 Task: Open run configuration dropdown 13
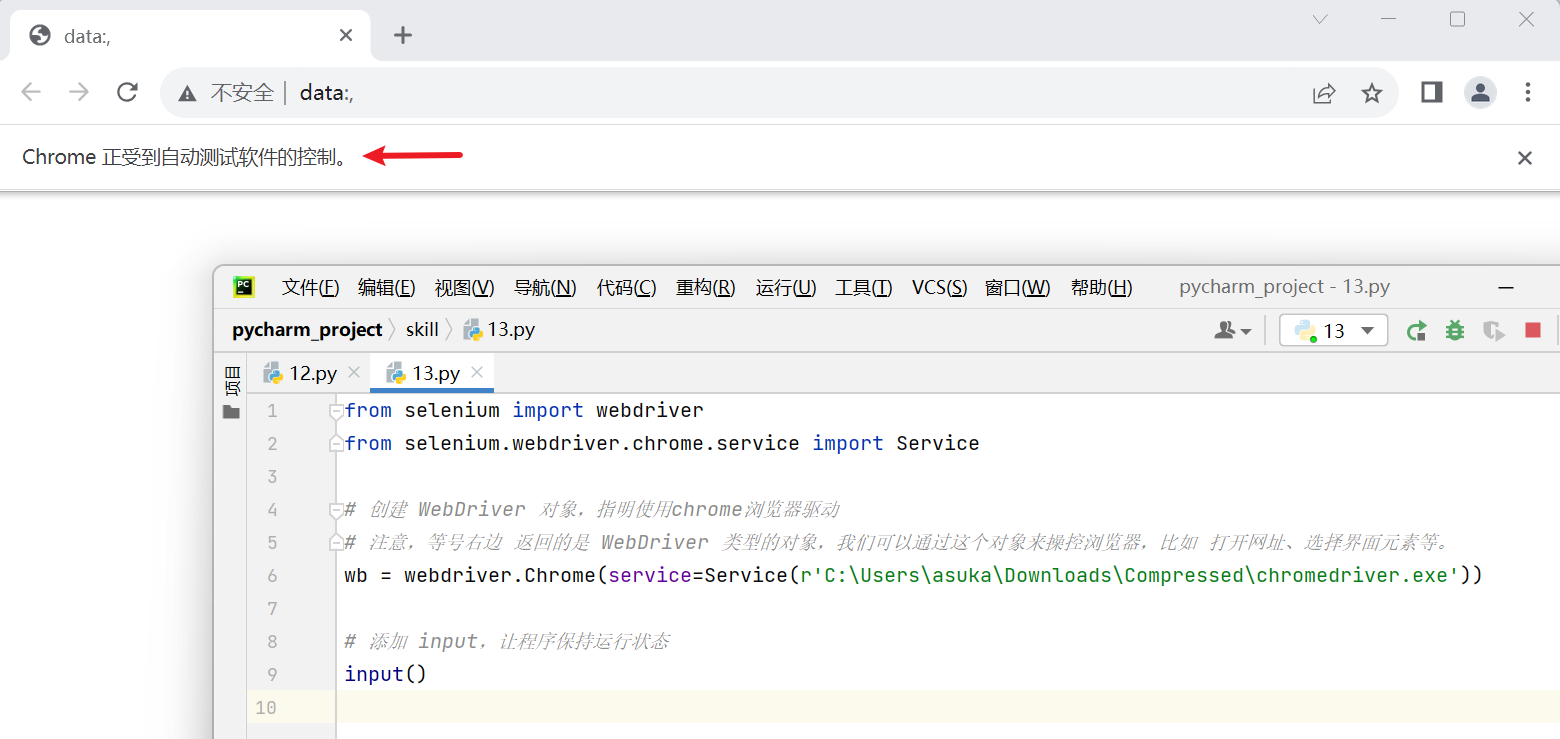pyautogui.click(x=1334, y=331)
